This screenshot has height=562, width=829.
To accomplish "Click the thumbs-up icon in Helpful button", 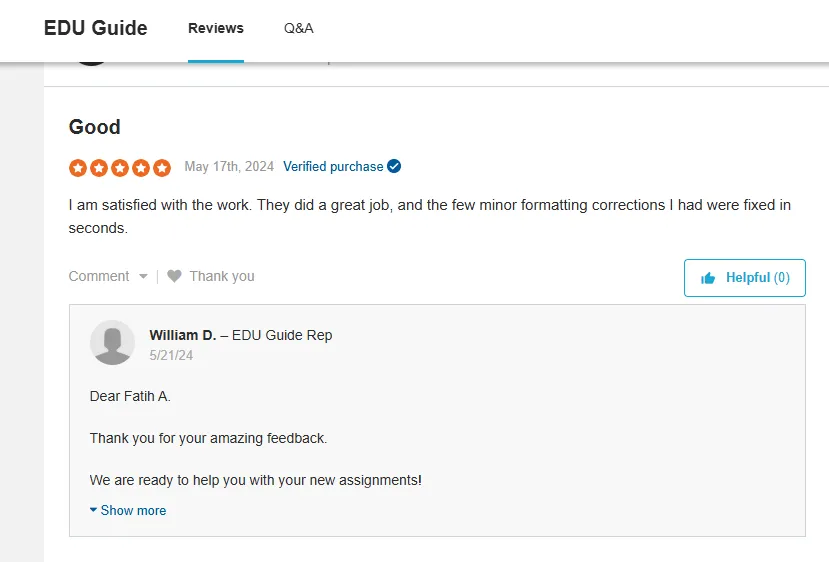I will pyautogui.click(x=708, y=278).
